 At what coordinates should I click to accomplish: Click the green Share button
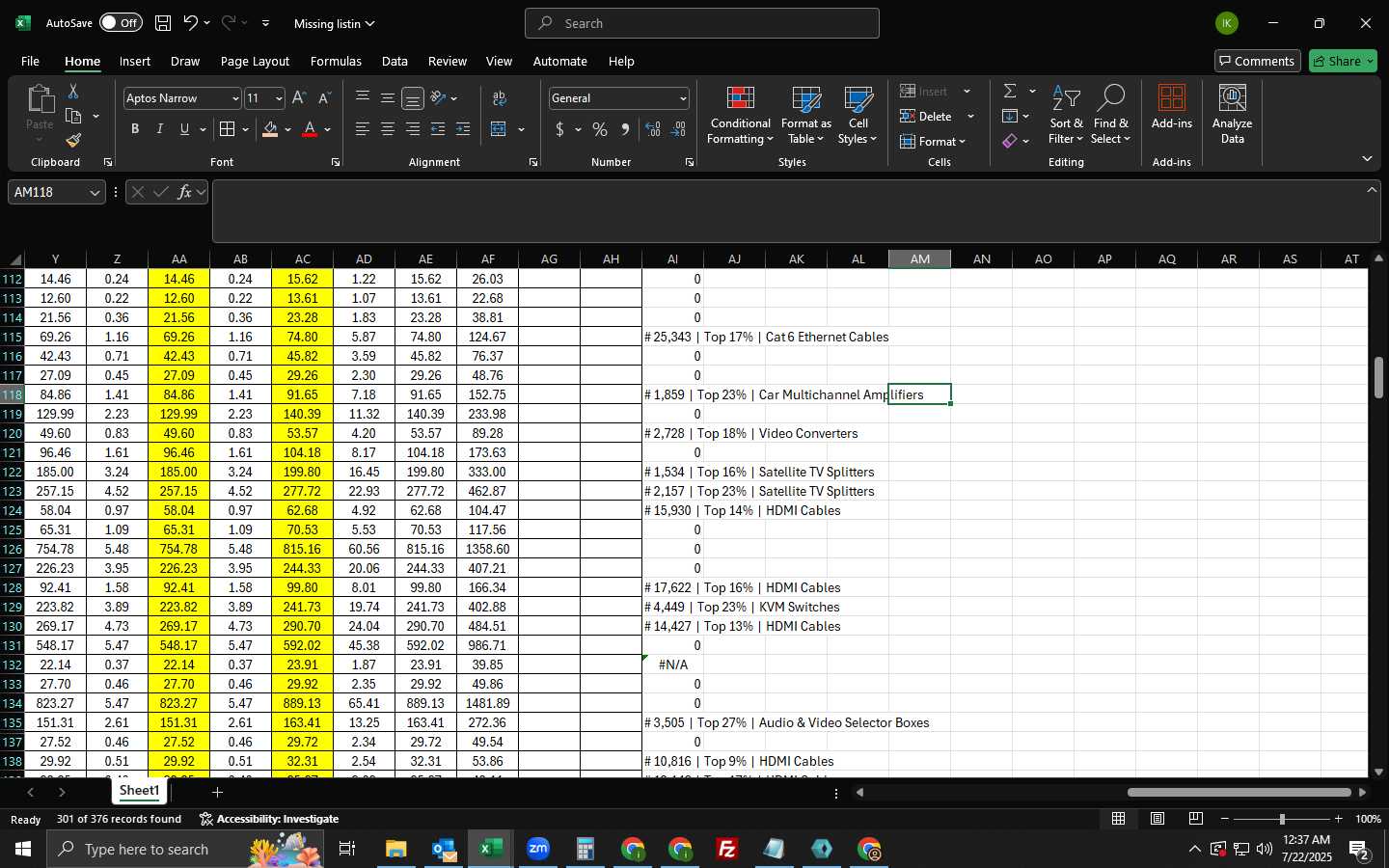coord(1343,61)
